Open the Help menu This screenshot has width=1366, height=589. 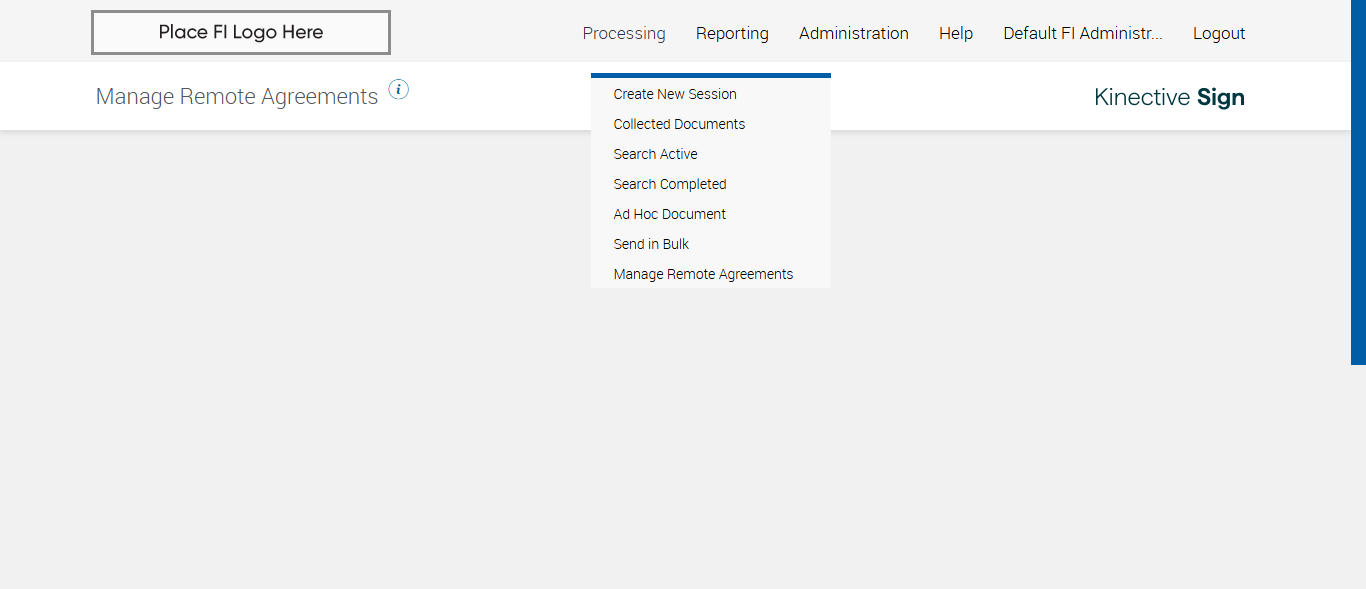pos(956,33)
